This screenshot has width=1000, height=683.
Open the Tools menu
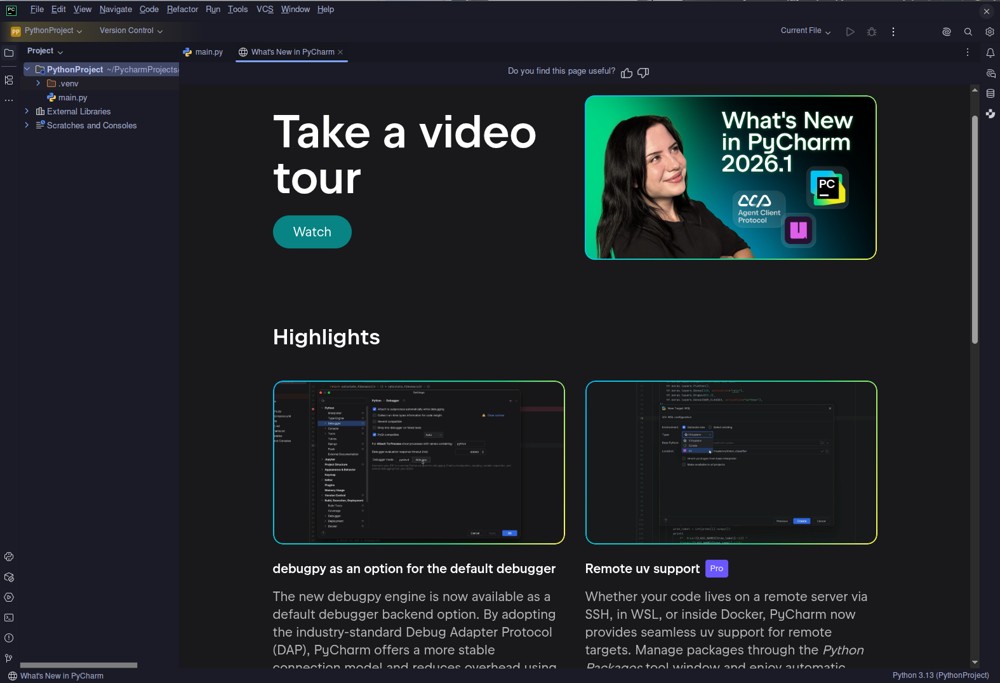[x=238, y=10]
